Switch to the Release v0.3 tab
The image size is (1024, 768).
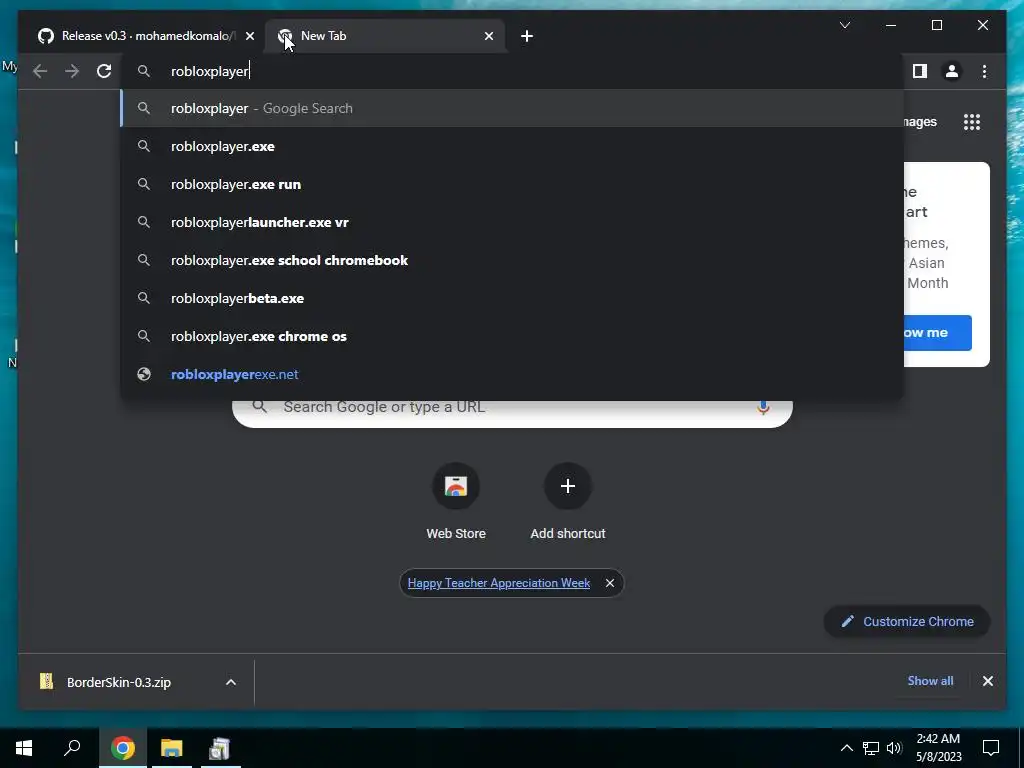147,36
